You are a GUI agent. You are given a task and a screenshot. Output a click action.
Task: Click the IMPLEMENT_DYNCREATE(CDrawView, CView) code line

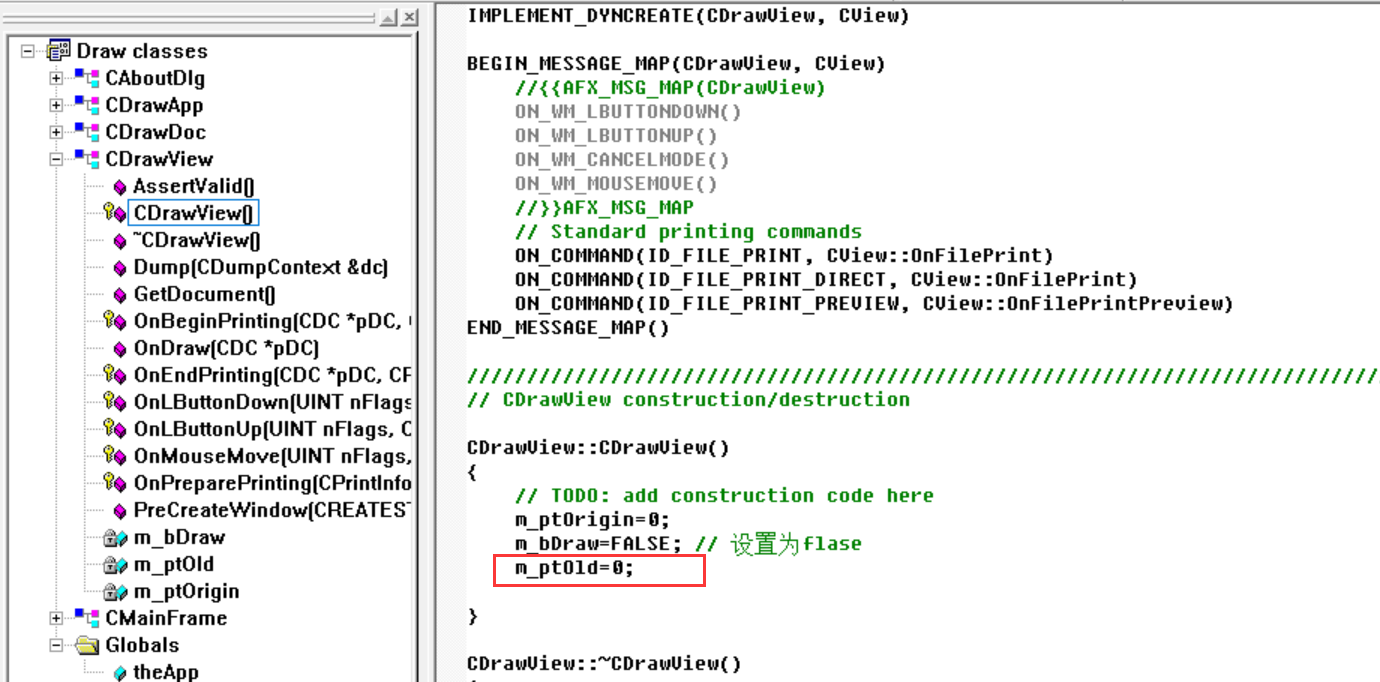coord(688,16)
